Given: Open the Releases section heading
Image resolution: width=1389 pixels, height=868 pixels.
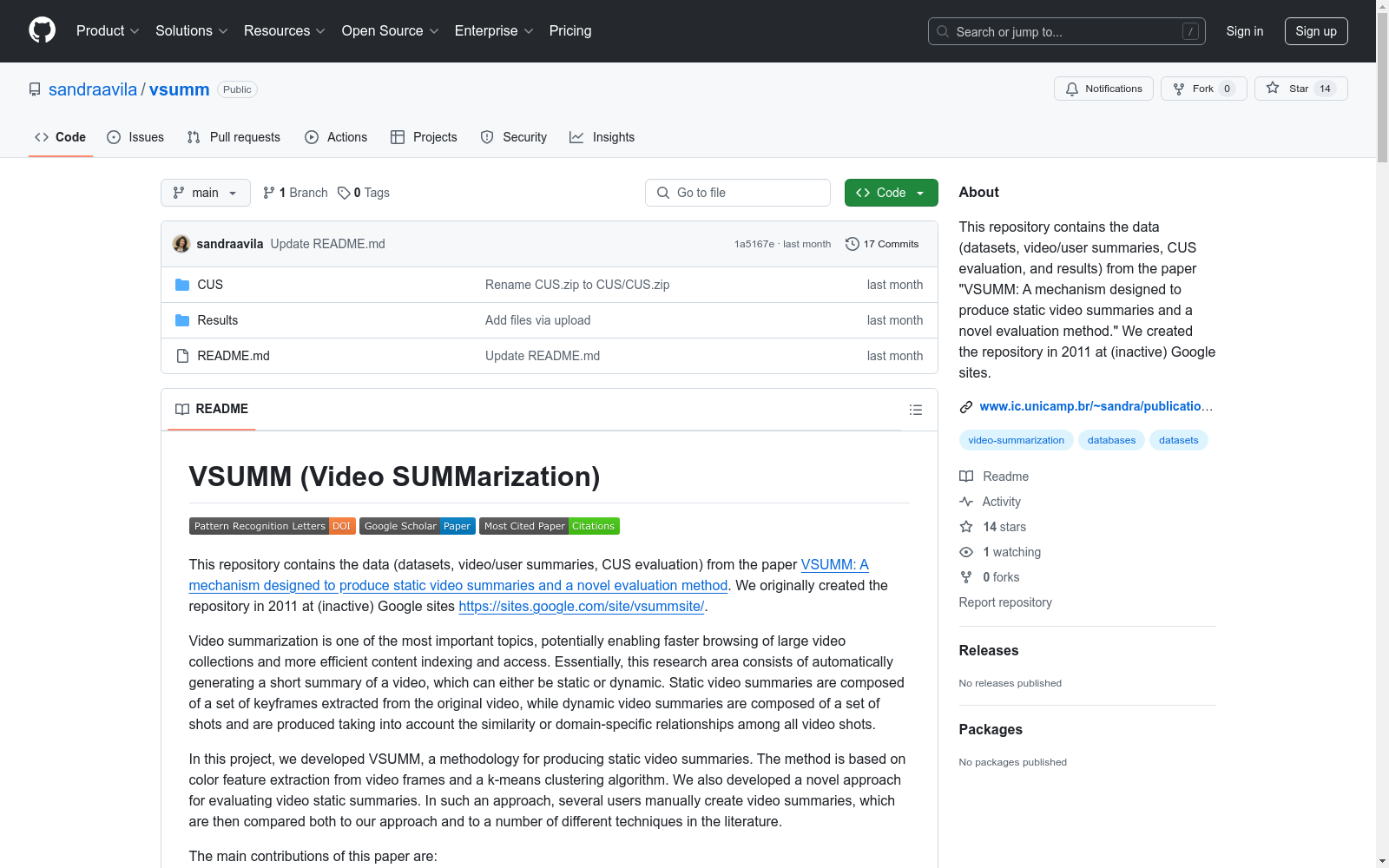Looking at the screenshot, I should (989, 651).
